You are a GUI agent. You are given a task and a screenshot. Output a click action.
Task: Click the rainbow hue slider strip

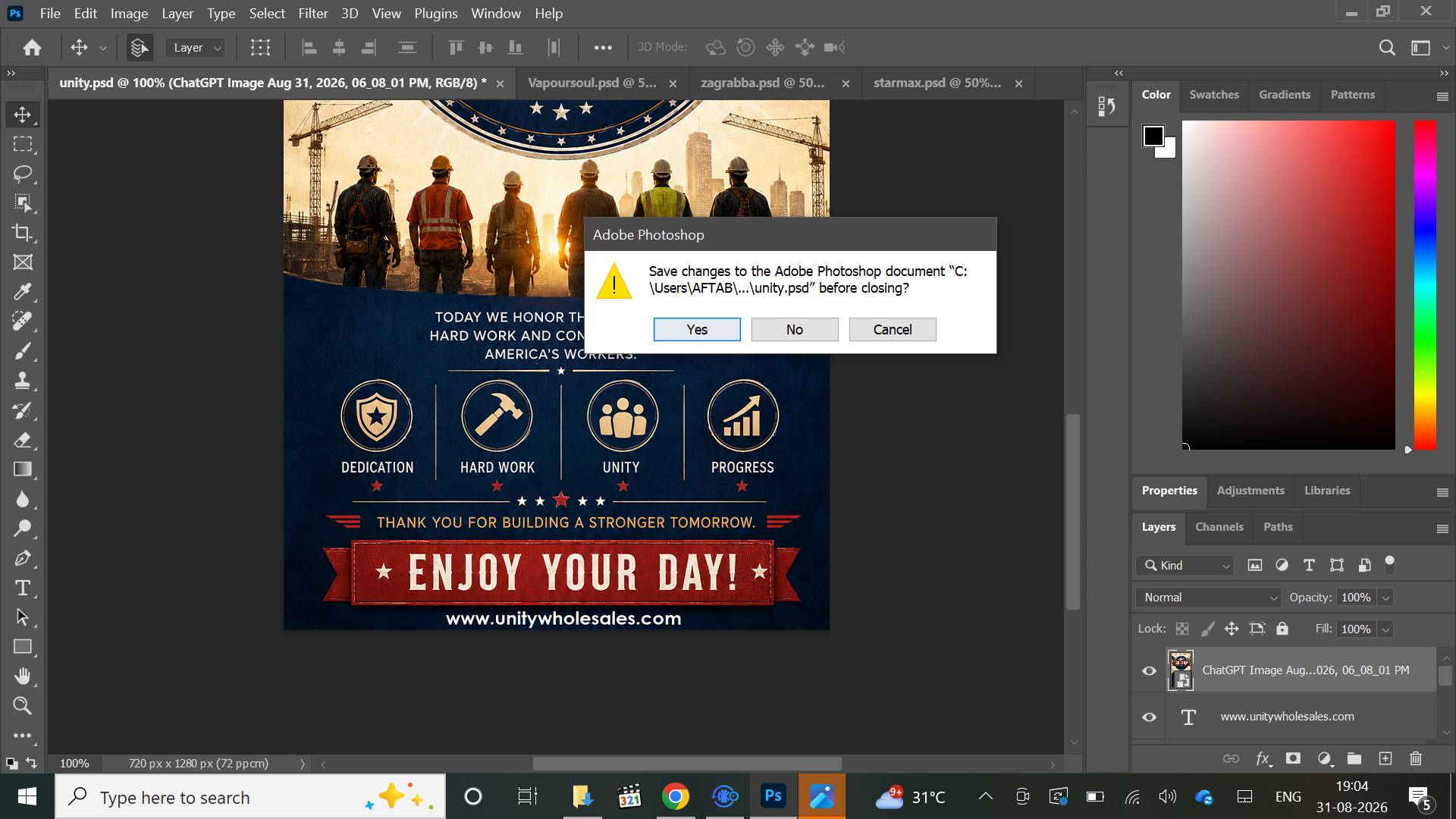click(1425, 284)
